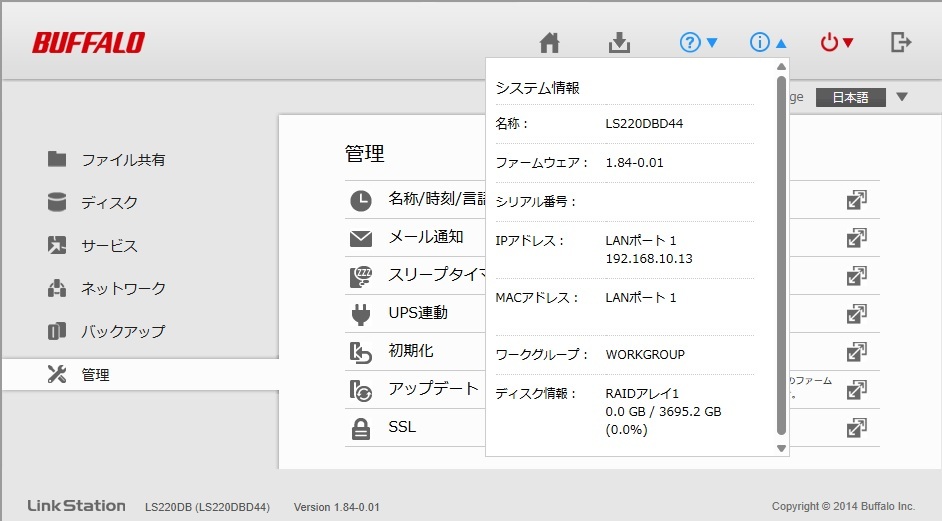This screenshot has width=942, height=521.
Task: Select バックアップ in the sidebar
Action: click(123, 332)
